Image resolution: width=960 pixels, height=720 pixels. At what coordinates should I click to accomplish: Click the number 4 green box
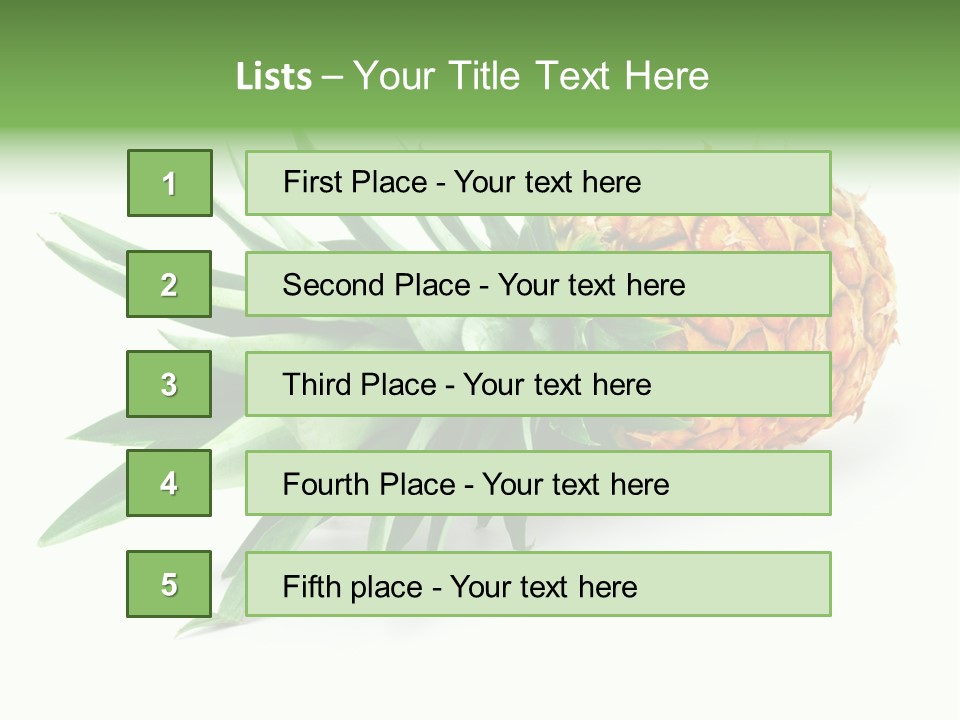pos(169,483)
